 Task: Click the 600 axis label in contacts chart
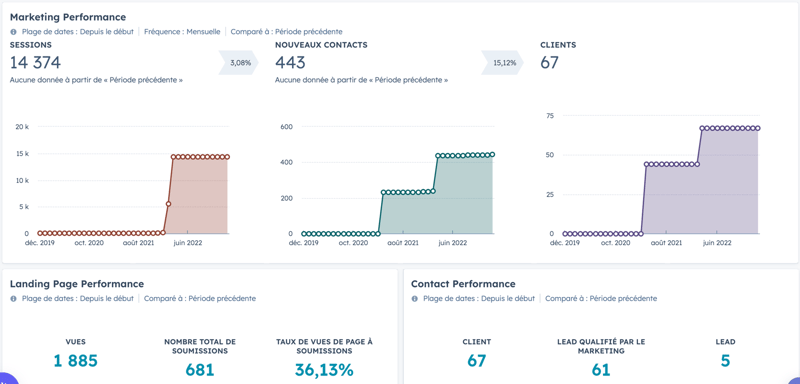286,127
